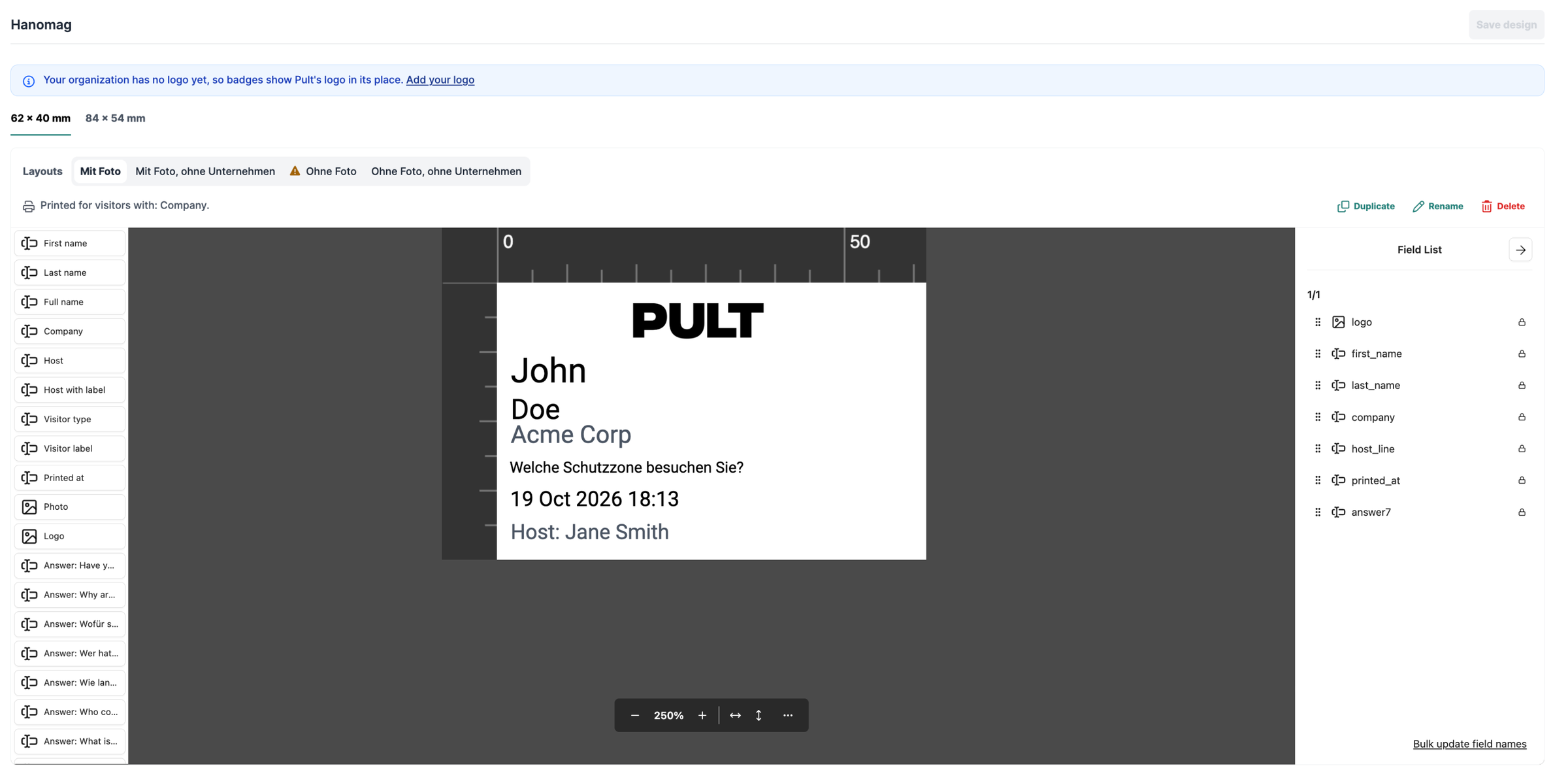This screenshot has width=1568, height=770.
Task: Click the Rename layout button
Action: click(x=1438, y=206)
